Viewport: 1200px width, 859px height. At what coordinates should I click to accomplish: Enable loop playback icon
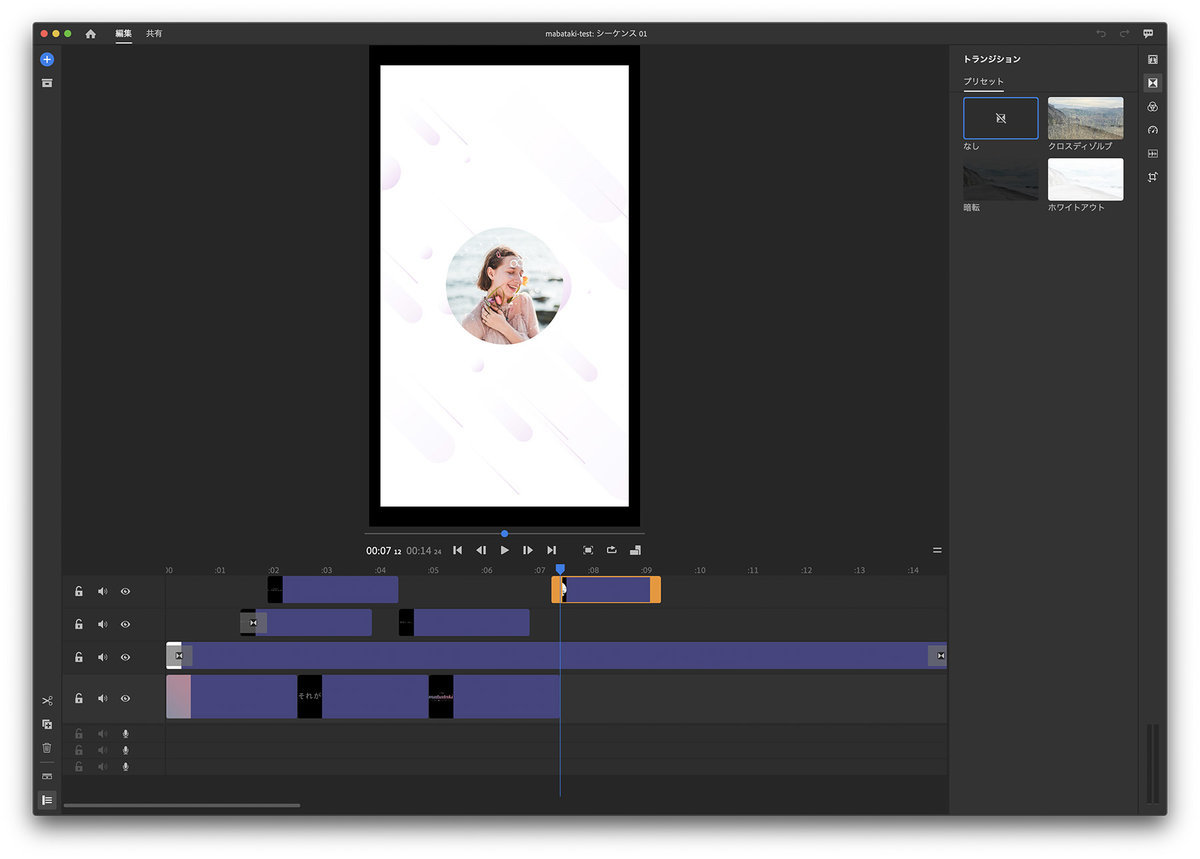tap(611, 550)
